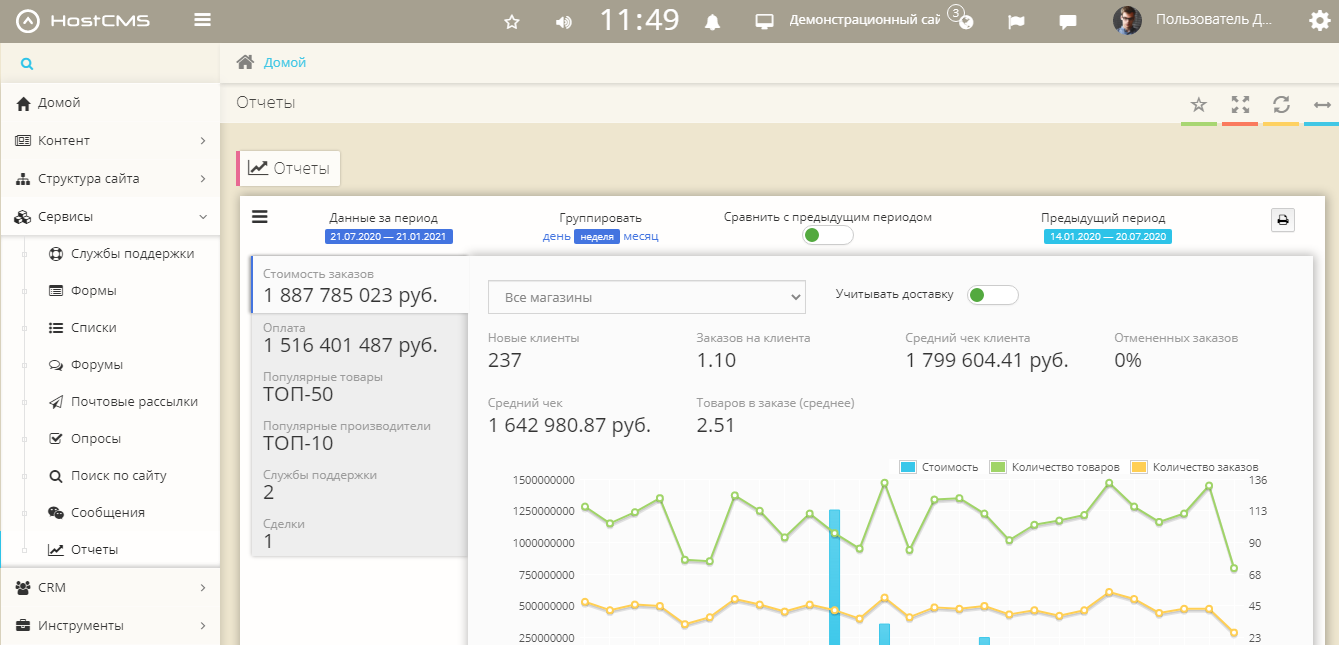The width and height of the screenshot is (1339, 645).
Task: Toggle 'Стоимость' legend series
Action: click(939, 467)
